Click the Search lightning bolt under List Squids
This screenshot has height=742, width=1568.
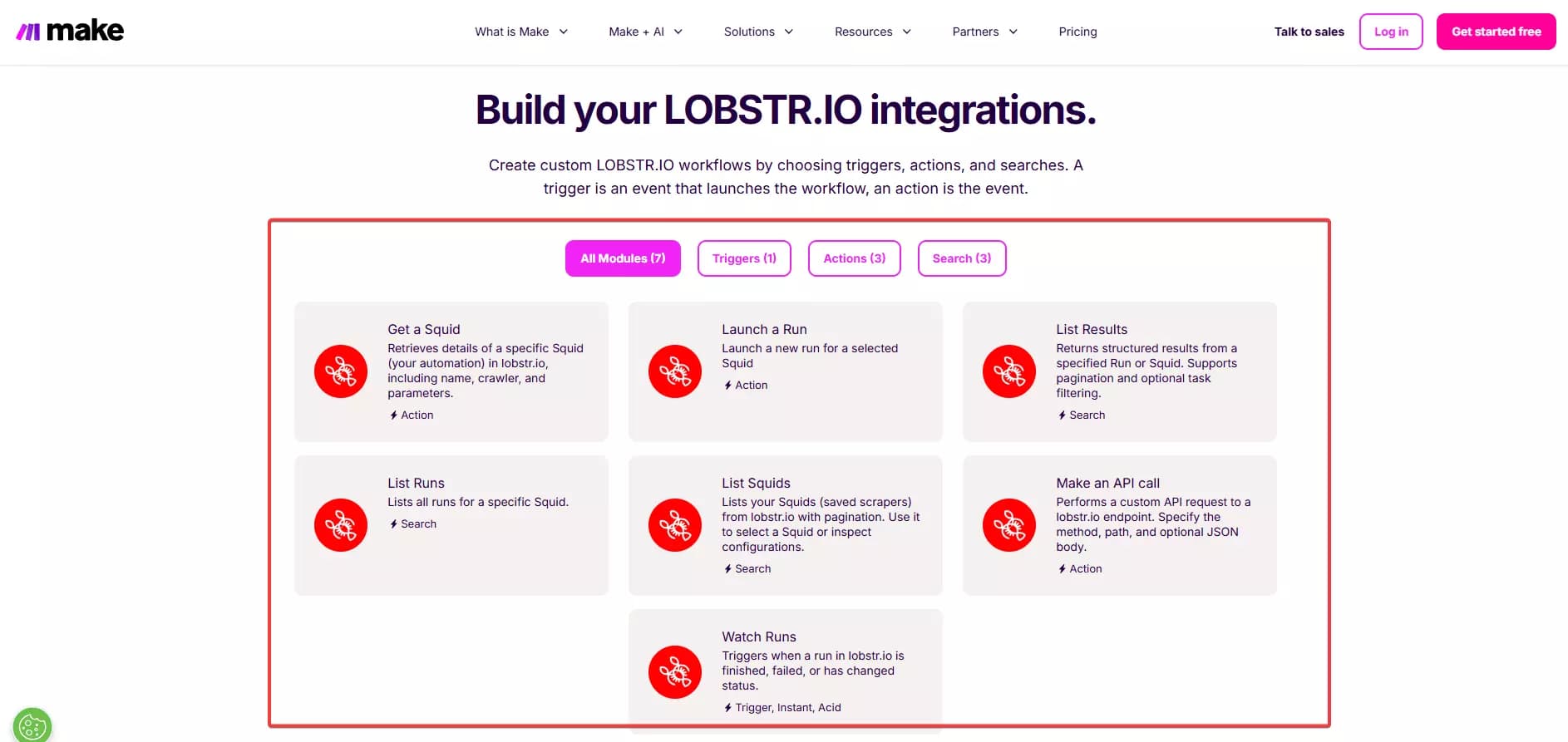pyautogui.click(x=727, y=568)
